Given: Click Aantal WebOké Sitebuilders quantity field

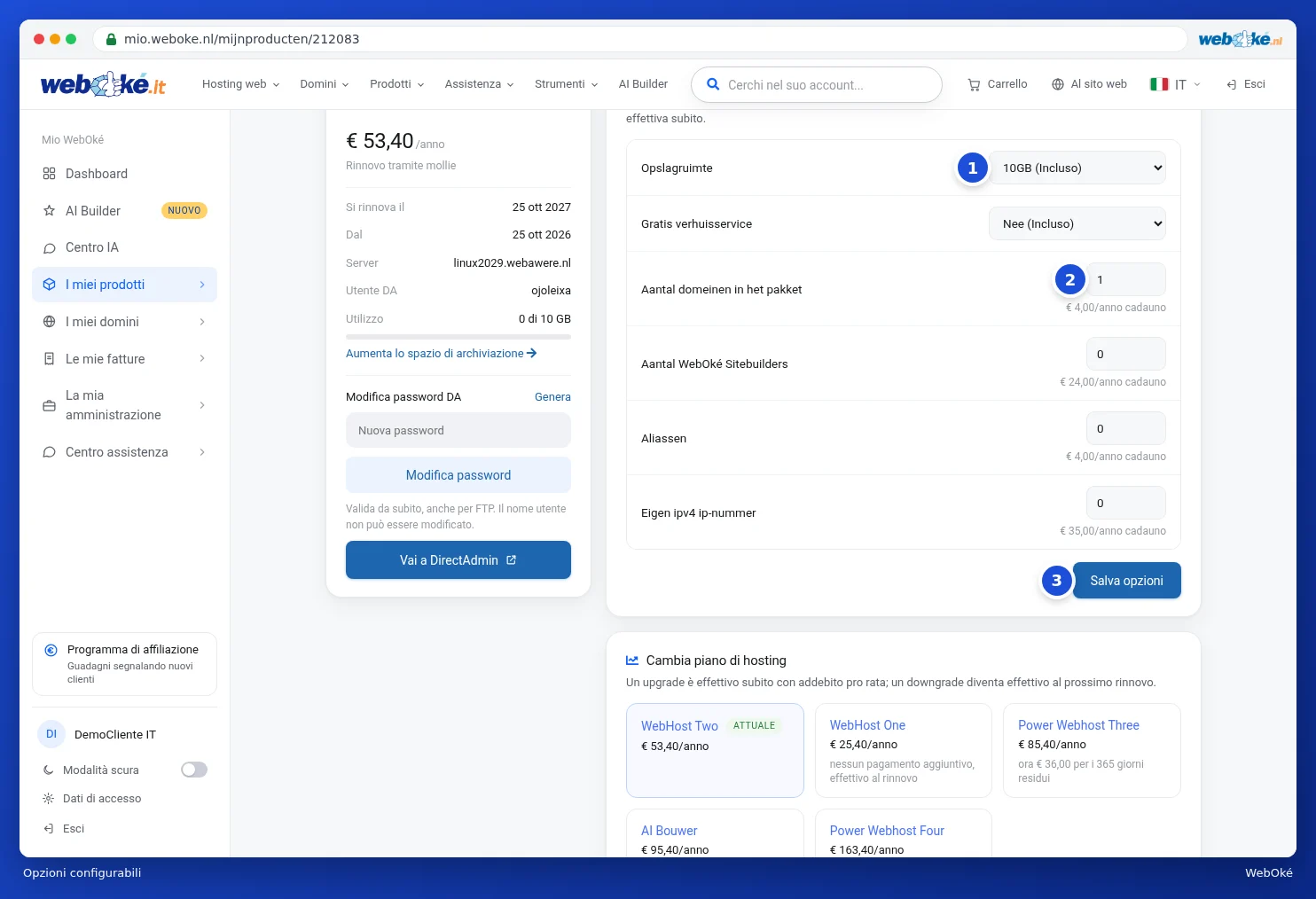Looking at the screenshot, I should [x=1126, y=354].
